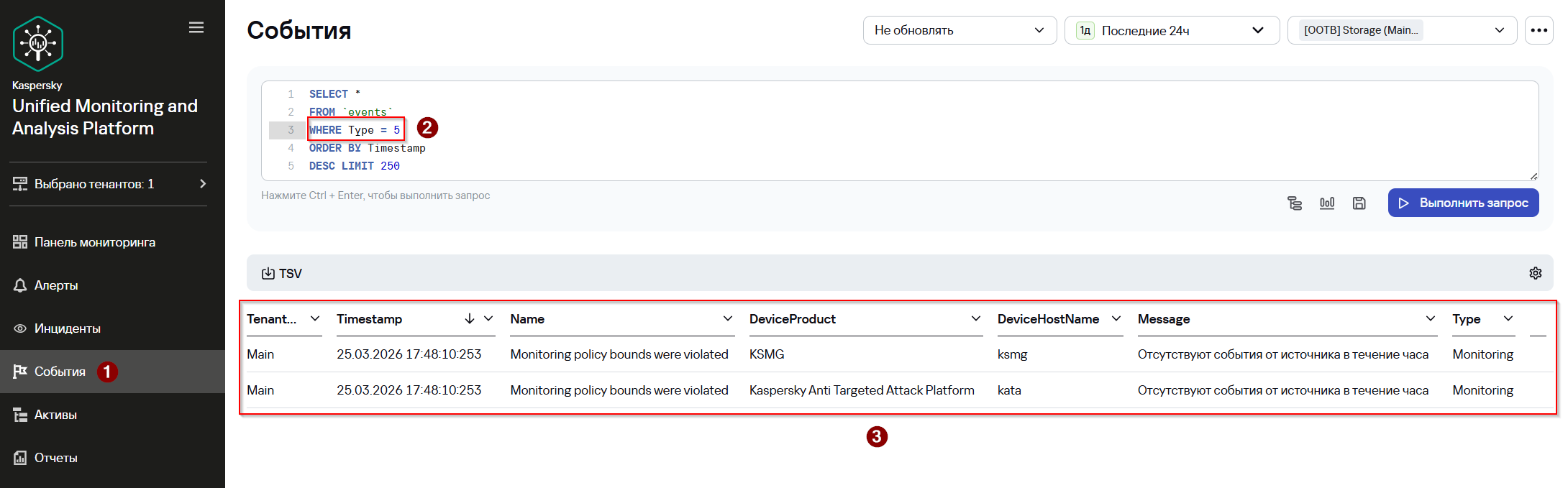
Task: Open the 'Не обновлять' refresh dropdown
Action: tap(960, 30)
